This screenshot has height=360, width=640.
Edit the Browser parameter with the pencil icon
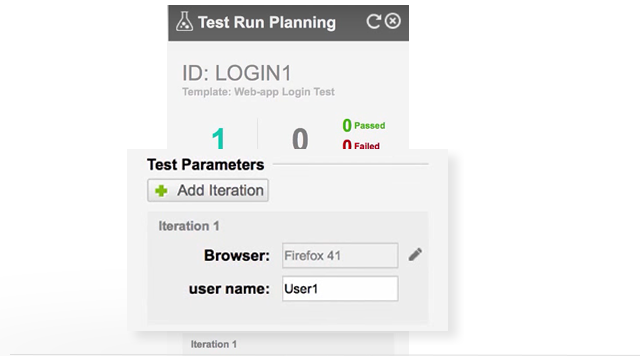click(x=415, y=254)
